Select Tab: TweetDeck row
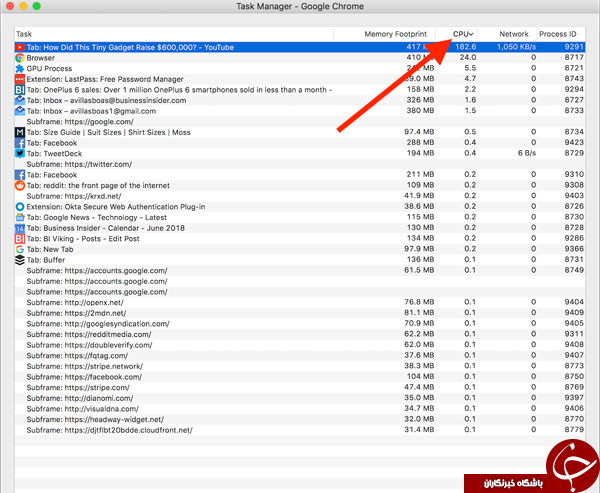600x493 pixels. pos(300,153)
